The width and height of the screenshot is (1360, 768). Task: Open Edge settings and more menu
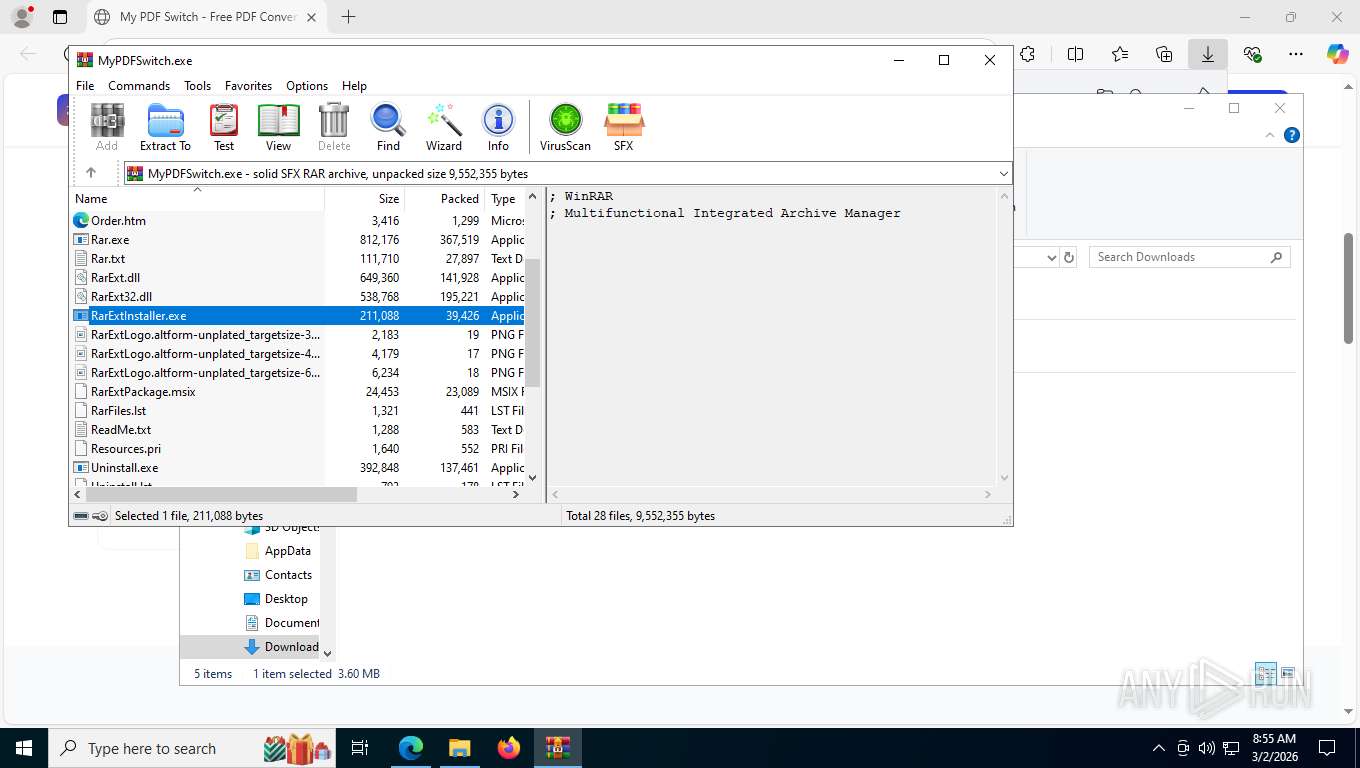pyautogui.click(x=1296, y=54)
